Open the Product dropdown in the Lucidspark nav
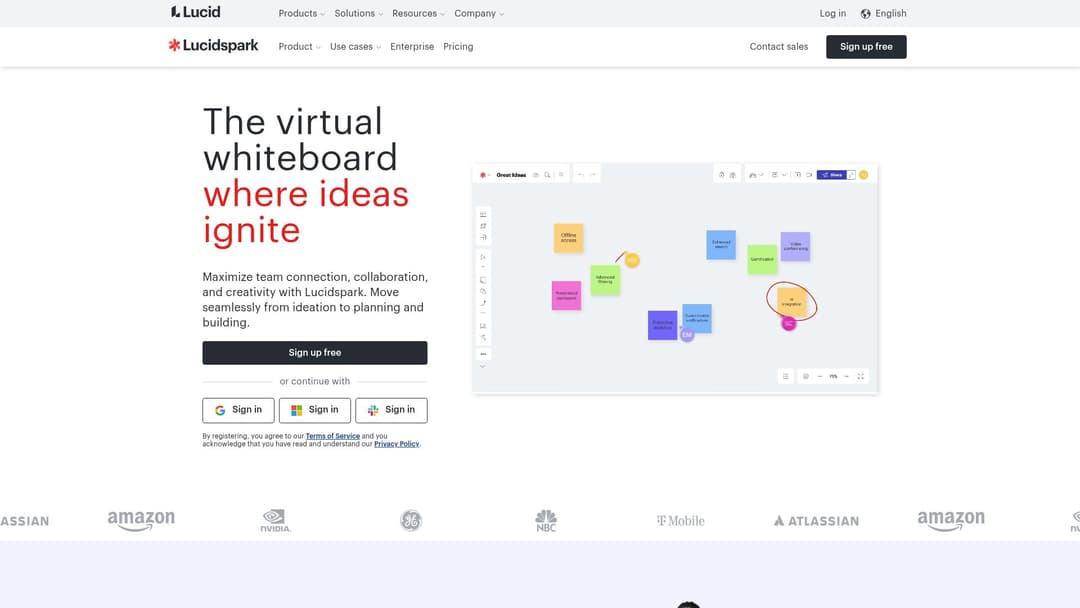 pyautogui.click(x=300, y=47)
